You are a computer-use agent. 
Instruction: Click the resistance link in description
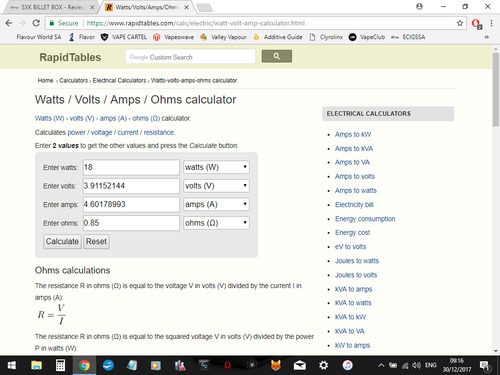point(159,132)
